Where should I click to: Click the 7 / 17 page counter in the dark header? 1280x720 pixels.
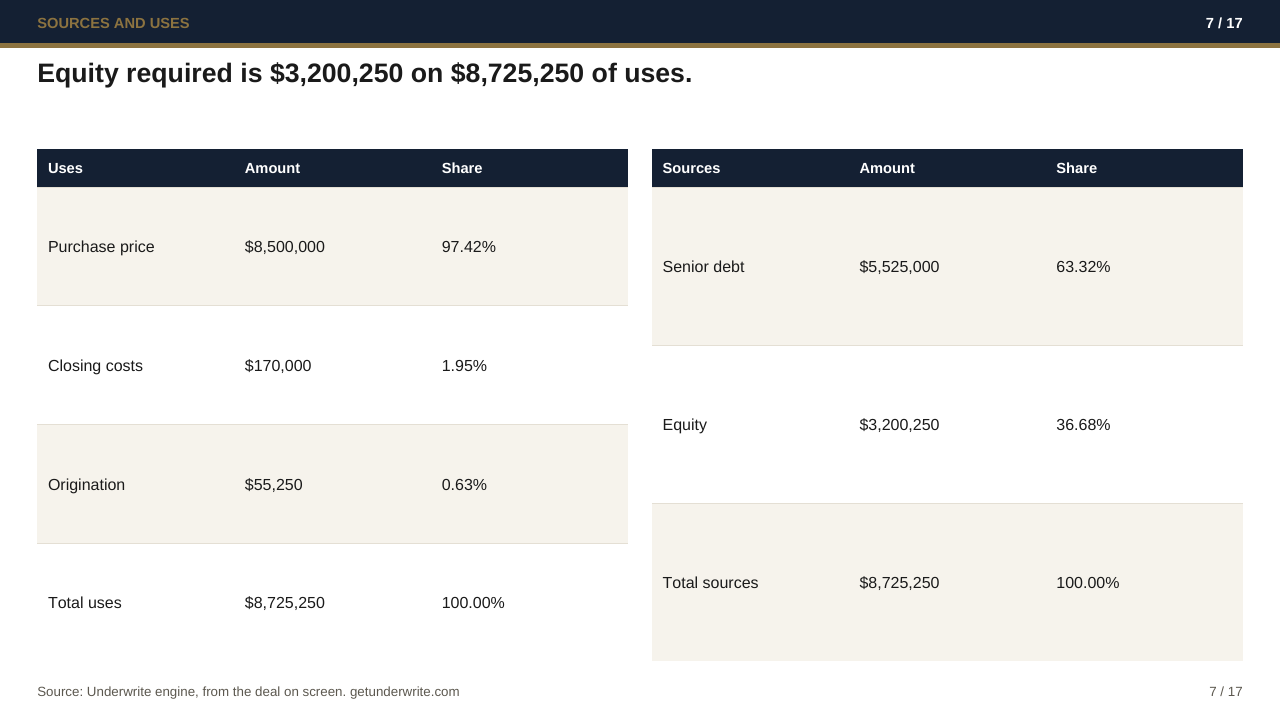tap(1224, 23)
